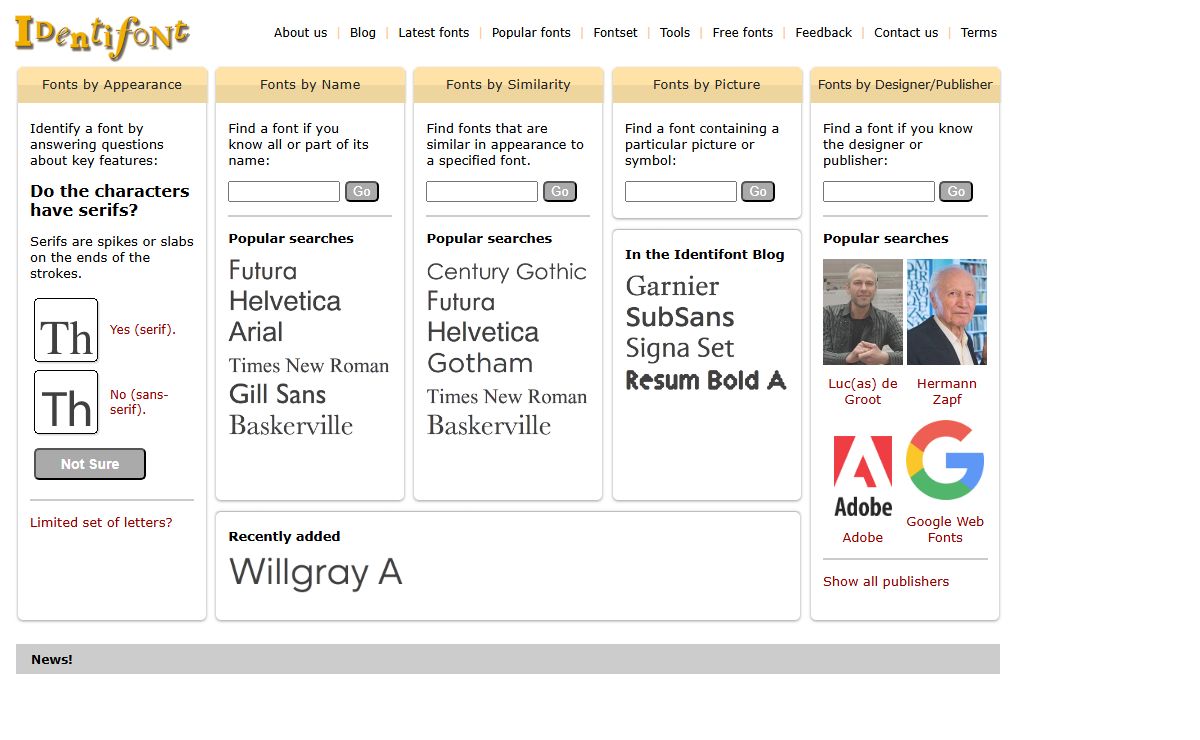Focus the Fonts by Similarity search field
The image size is (1200, 740).
click(x=482, y=191)
